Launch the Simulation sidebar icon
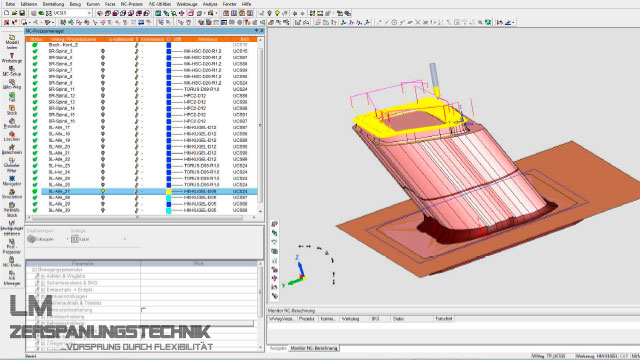This screenshot has height=360, width=640. (x=12, y=194)
